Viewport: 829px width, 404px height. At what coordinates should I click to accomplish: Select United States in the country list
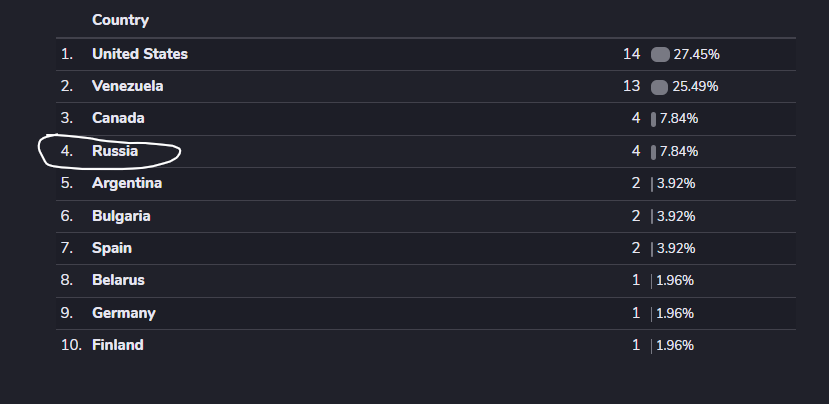coord(139,54)
